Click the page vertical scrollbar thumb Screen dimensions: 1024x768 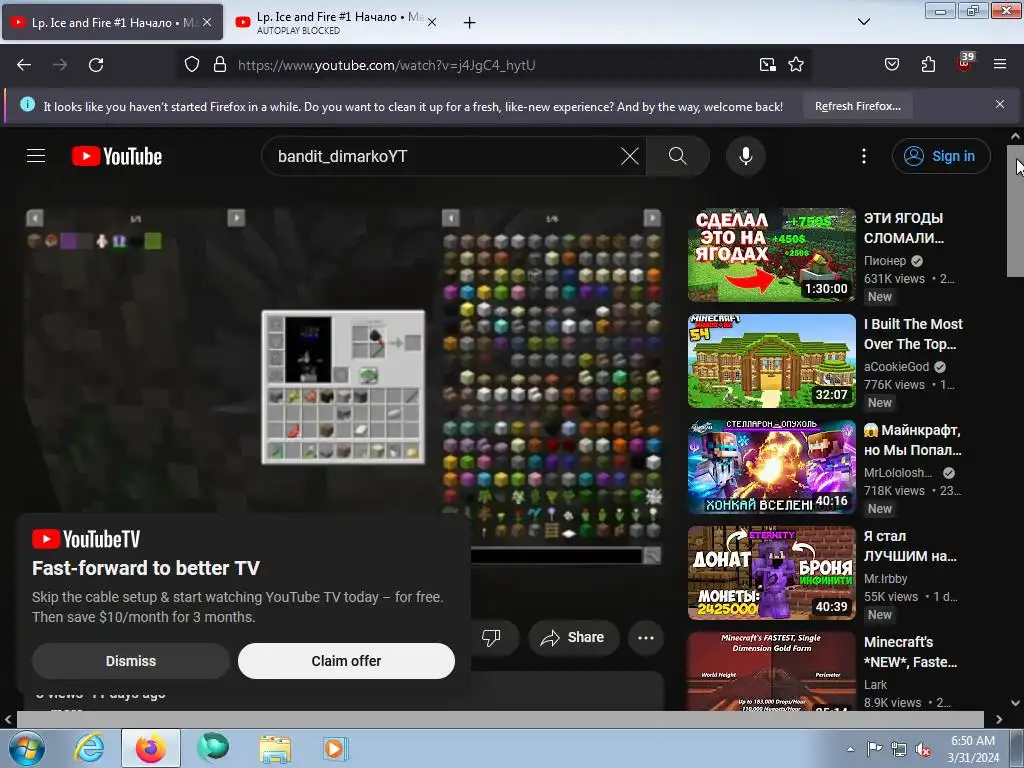click(1016, 210)
